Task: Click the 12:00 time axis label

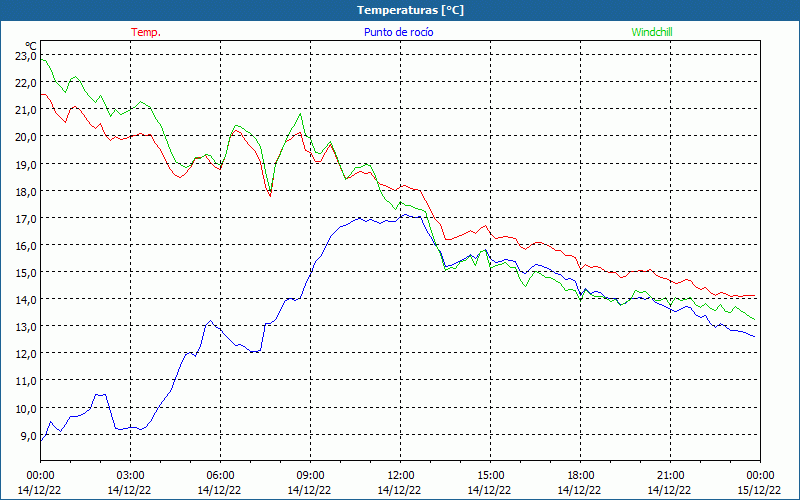Action: [x=401, y=476]
